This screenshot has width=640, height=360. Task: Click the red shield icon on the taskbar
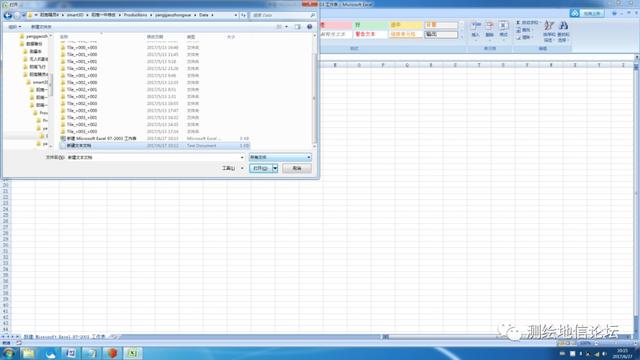click(x=112, y=353)
